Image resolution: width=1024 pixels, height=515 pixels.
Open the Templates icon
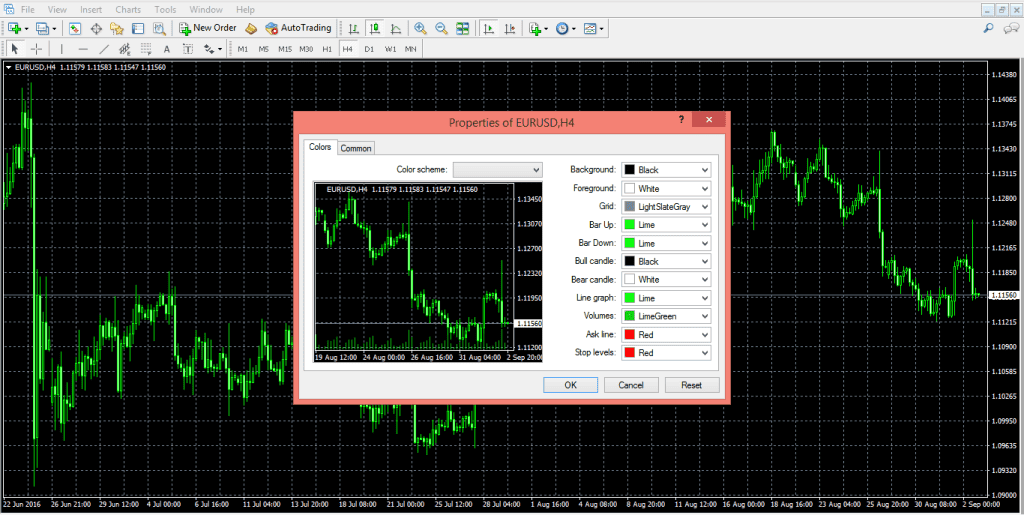coord(590,28)
